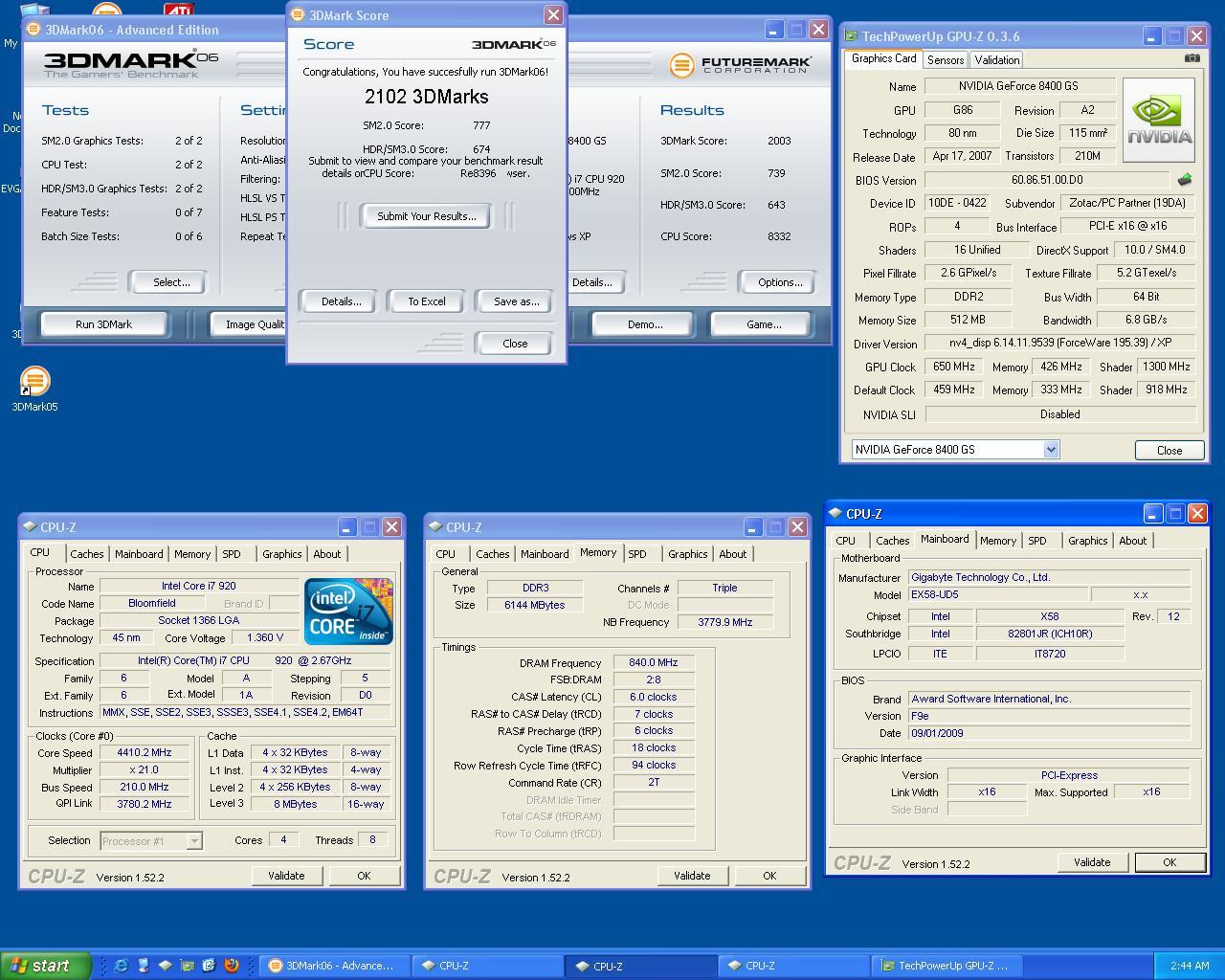This screenshot has height=980, width=1225.
Task: Click the Game button in 3DMark06
Action: [x=764, y=324]
